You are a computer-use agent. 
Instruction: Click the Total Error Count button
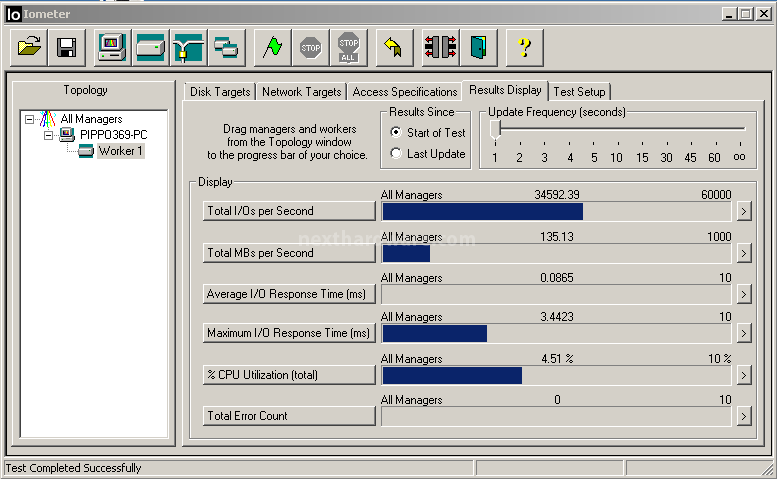(289, 416)
